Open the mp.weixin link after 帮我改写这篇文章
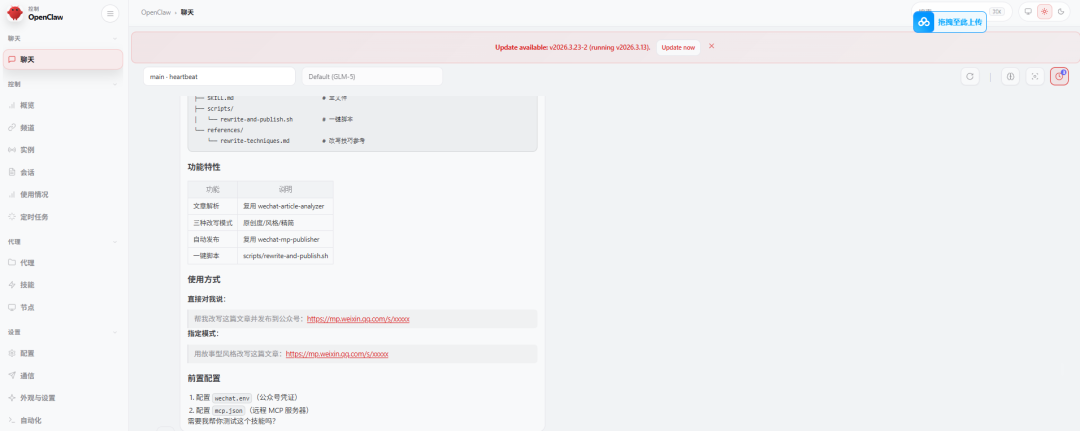This screenshot has width=1080, height=431. (x=358, y=319)
